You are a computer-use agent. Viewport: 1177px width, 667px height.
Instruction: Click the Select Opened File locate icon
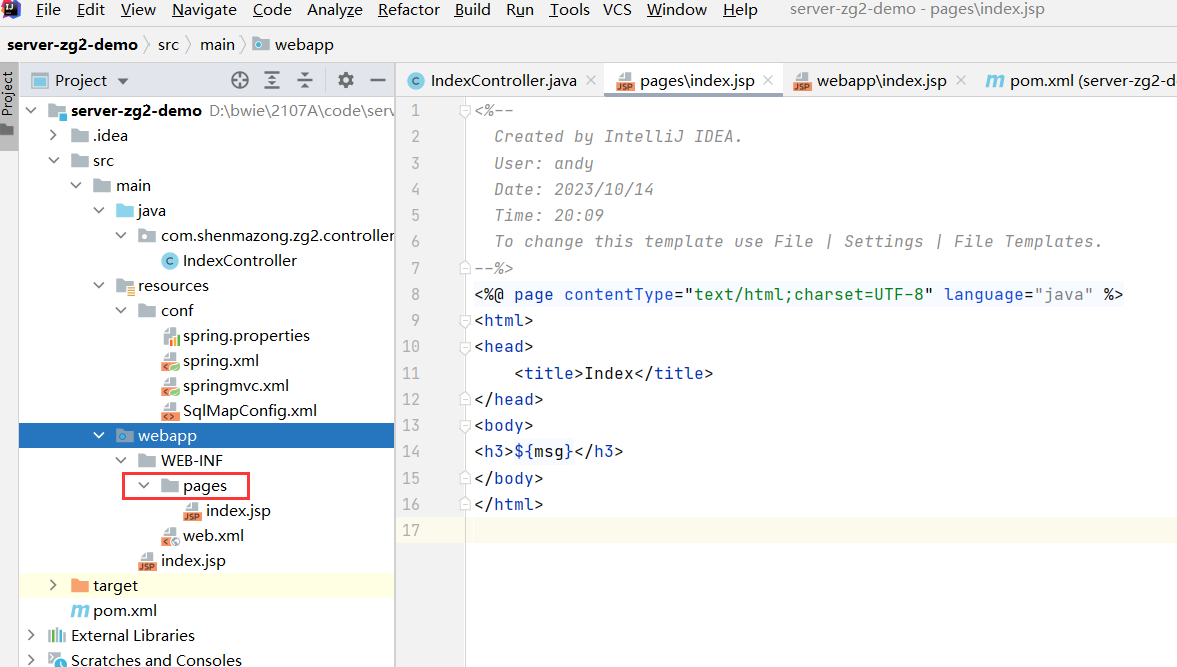tap(239, 80)
